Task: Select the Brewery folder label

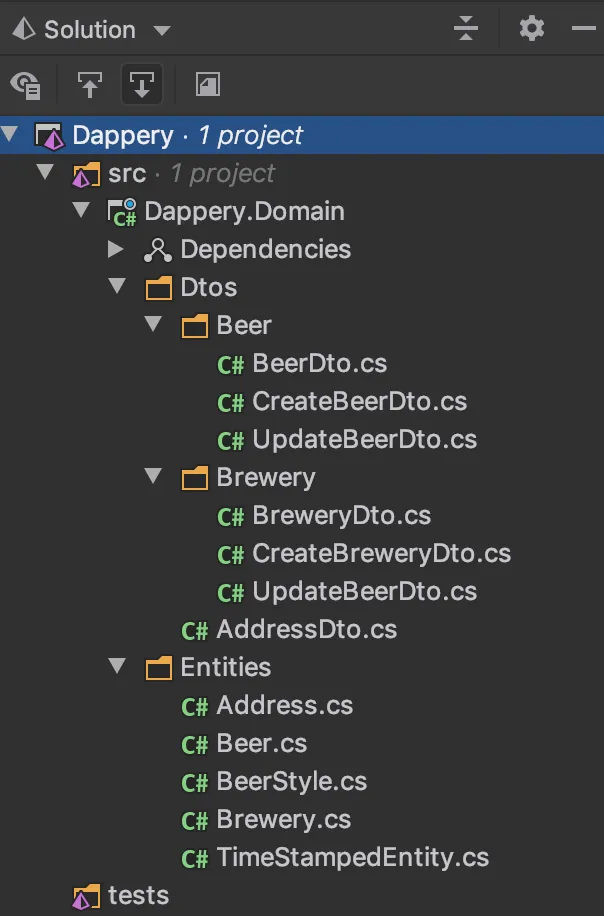Action: (266, 477)
